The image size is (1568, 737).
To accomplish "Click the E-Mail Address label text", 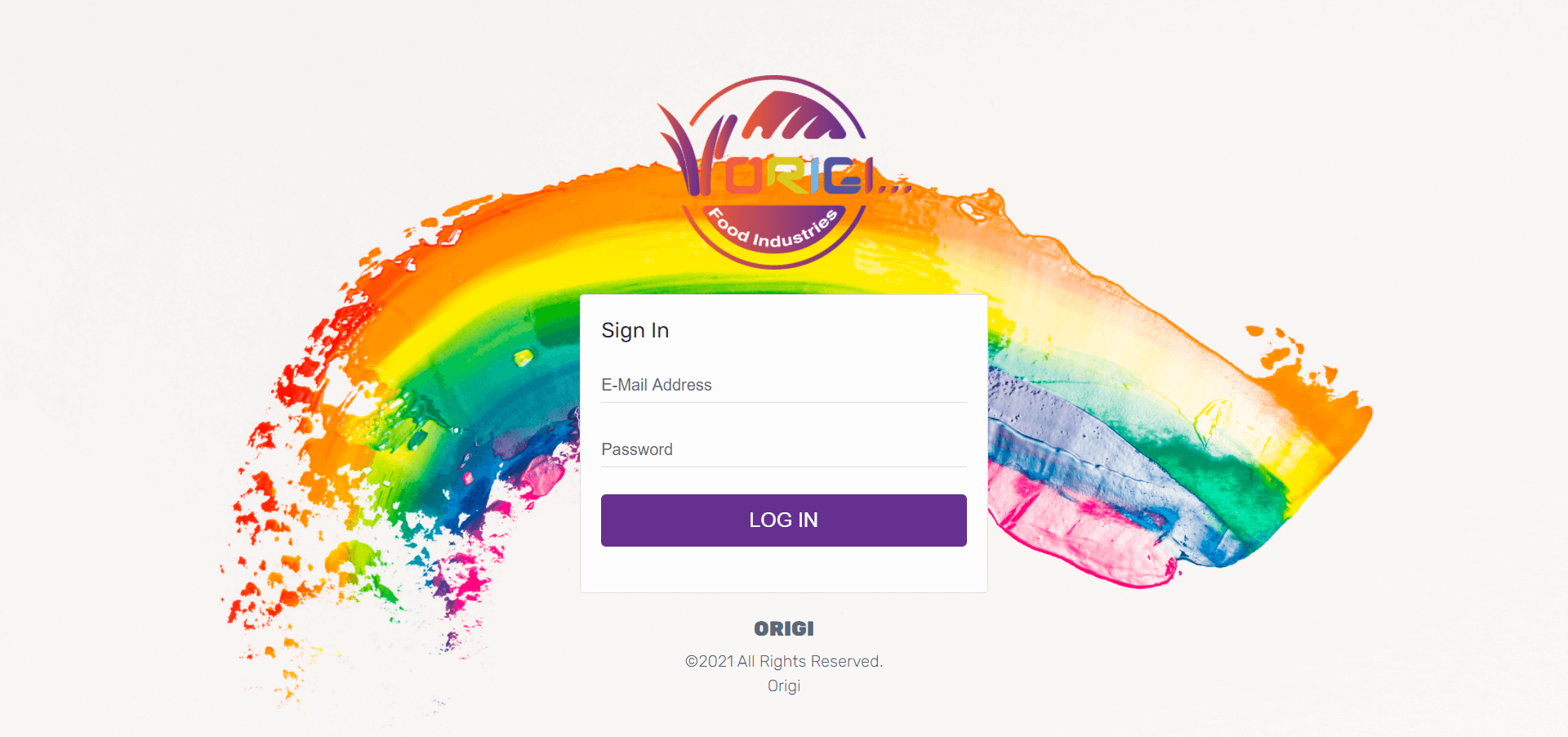I will coord(657,385).
